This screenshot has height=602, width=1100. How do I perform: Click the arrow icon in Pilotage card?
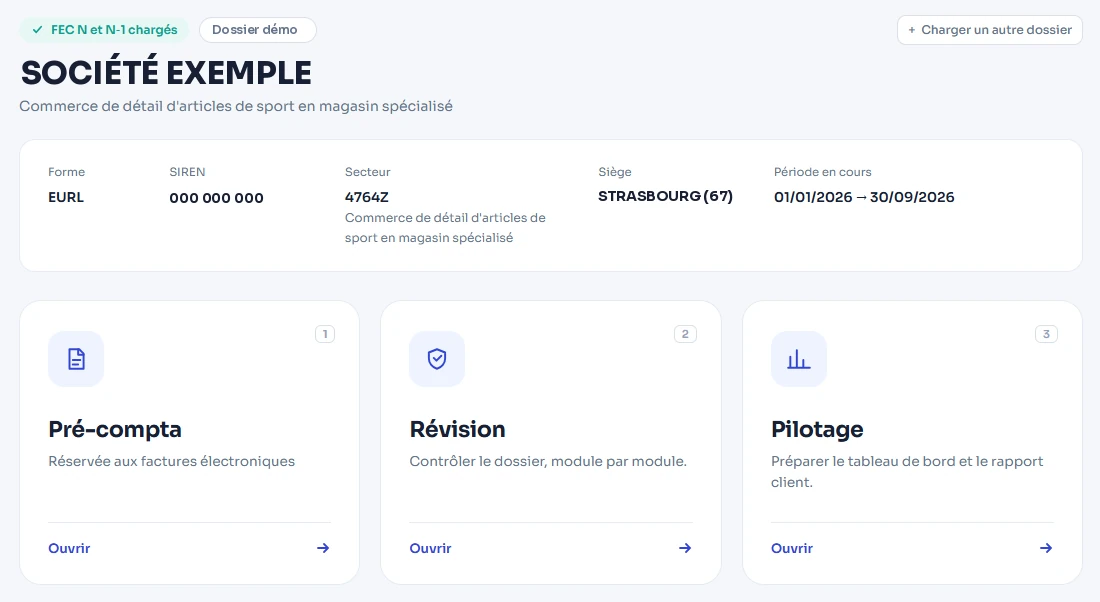pyautogui.click(x=1046, y=548)
